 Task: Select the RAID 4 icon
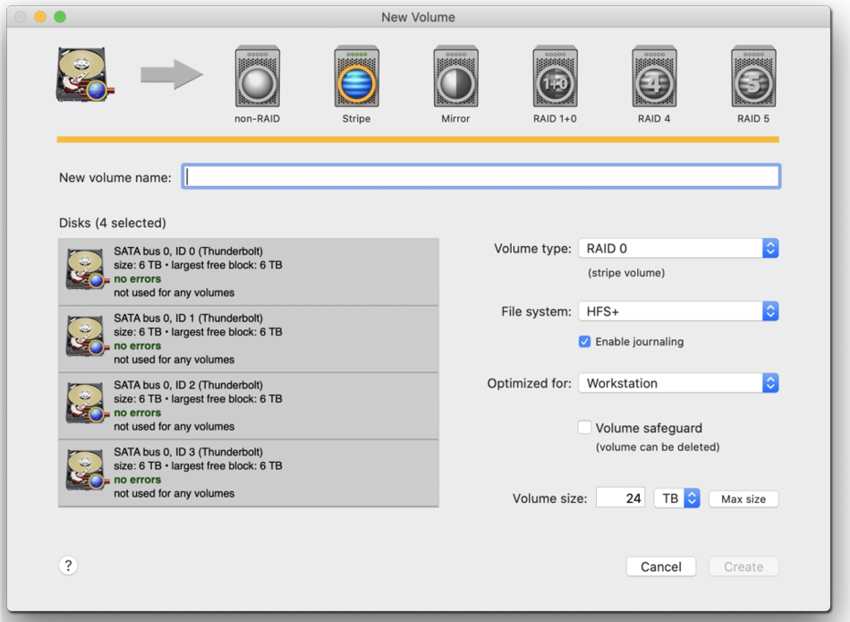pos(653,78)
